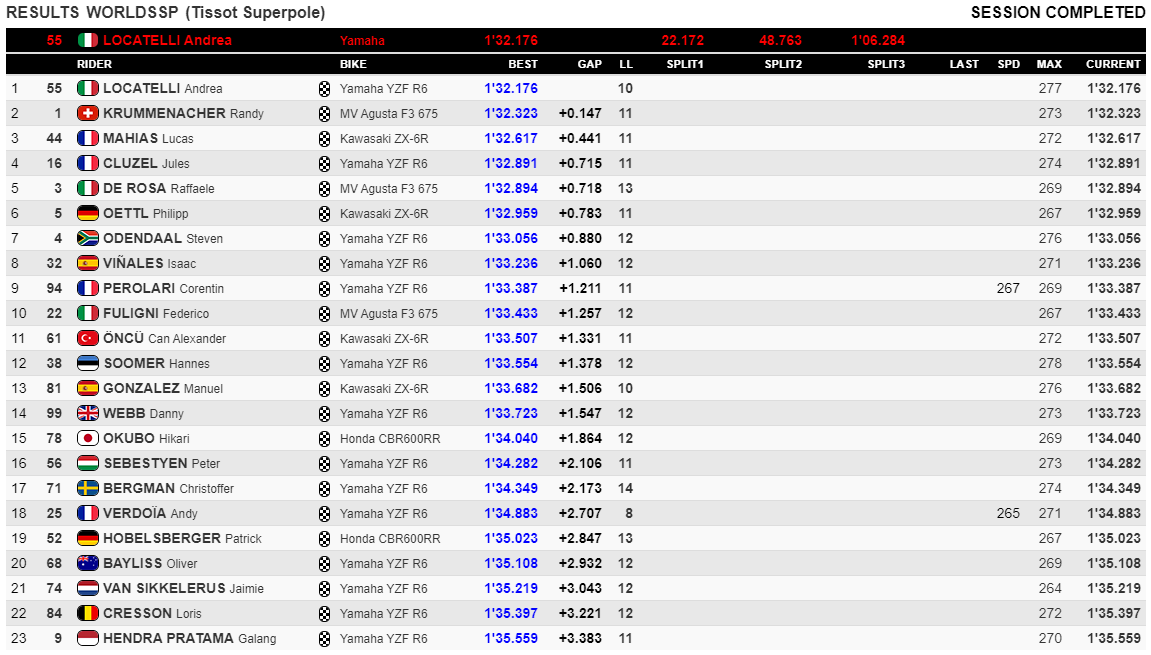Image resolution: width=1151 pixels, height=655 pixels.
Task: Click the GAP column header
Action: [589, 64]
